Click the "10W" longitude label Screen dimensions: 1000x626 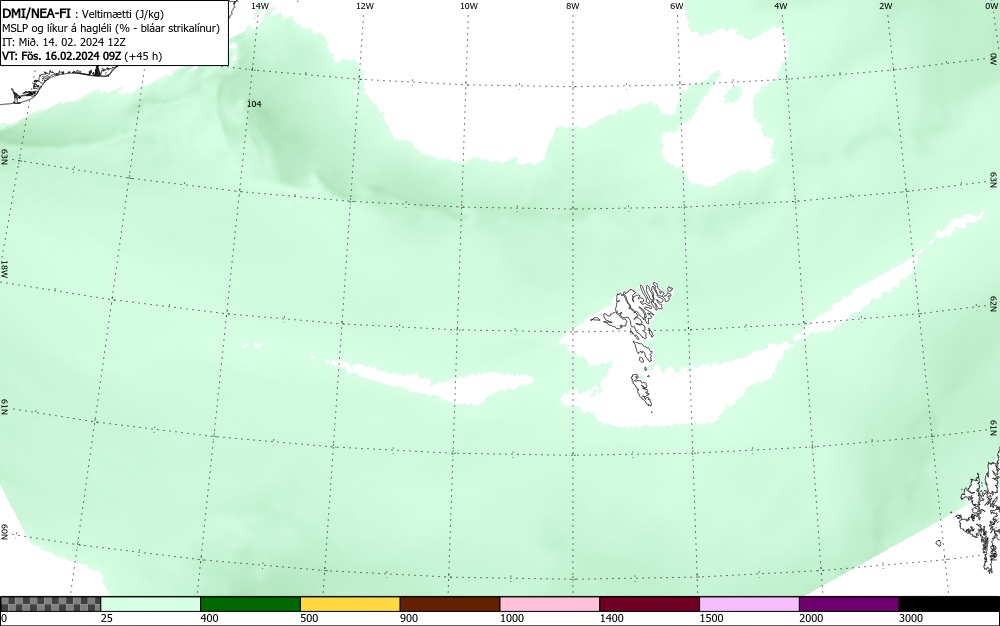[469, 6]
